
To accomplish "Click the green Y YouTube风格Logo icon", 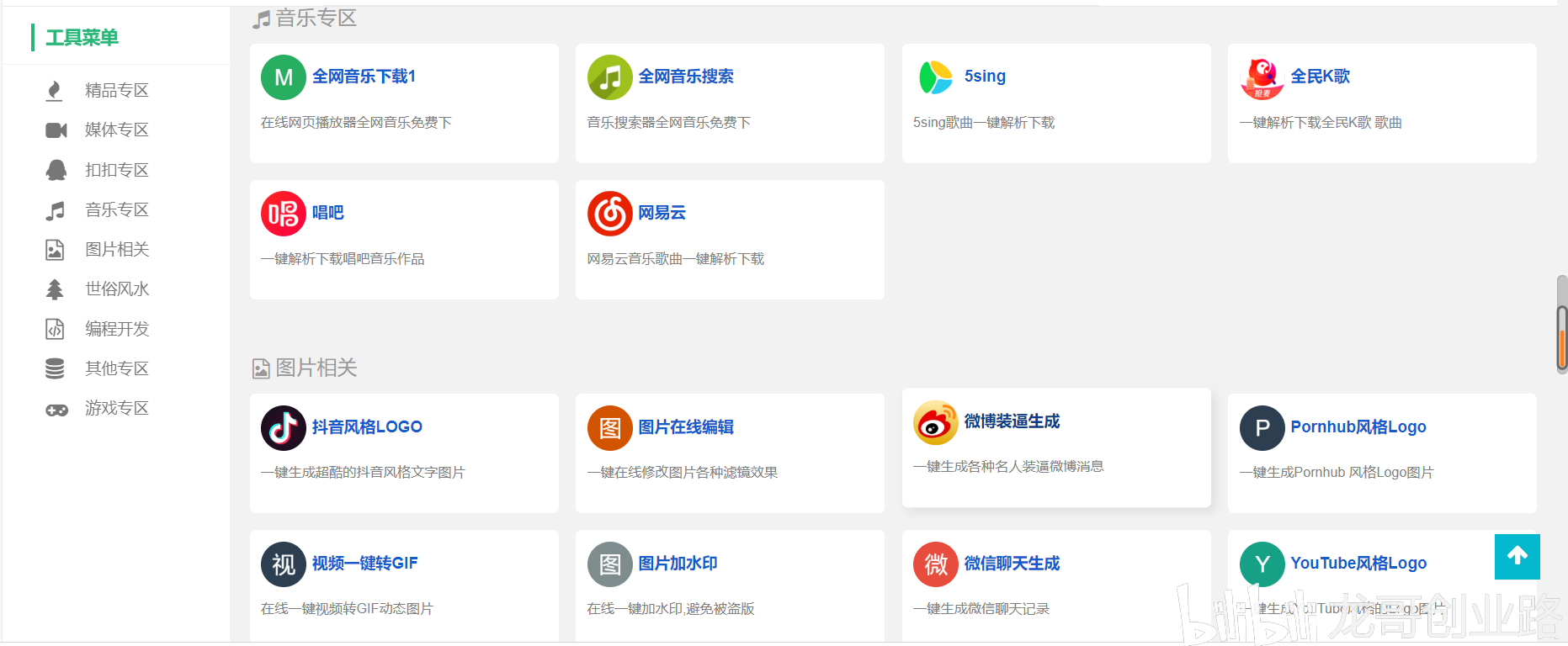I will click(x=1262, y=564).
